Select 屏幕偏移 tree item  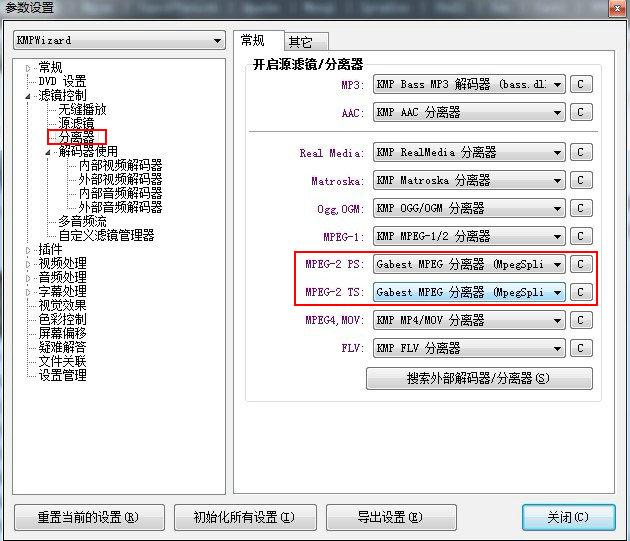click(x=62, y=334)
